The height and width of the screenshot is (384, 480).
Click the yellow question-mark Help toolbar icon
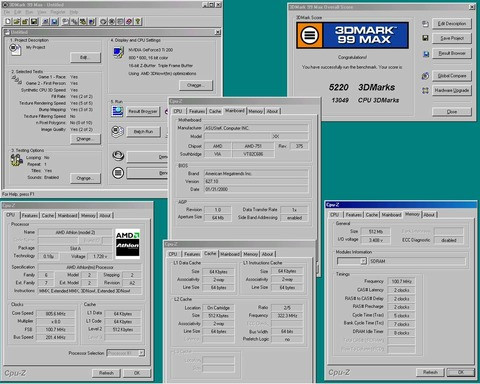pyautogui.click(x=138, y=22)
